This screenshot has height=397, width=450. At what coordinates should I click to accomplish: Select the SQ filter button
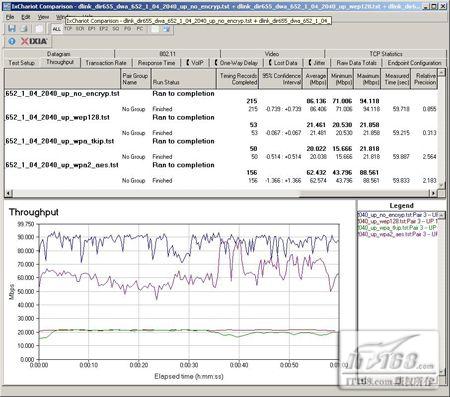[x=116, y=29]
